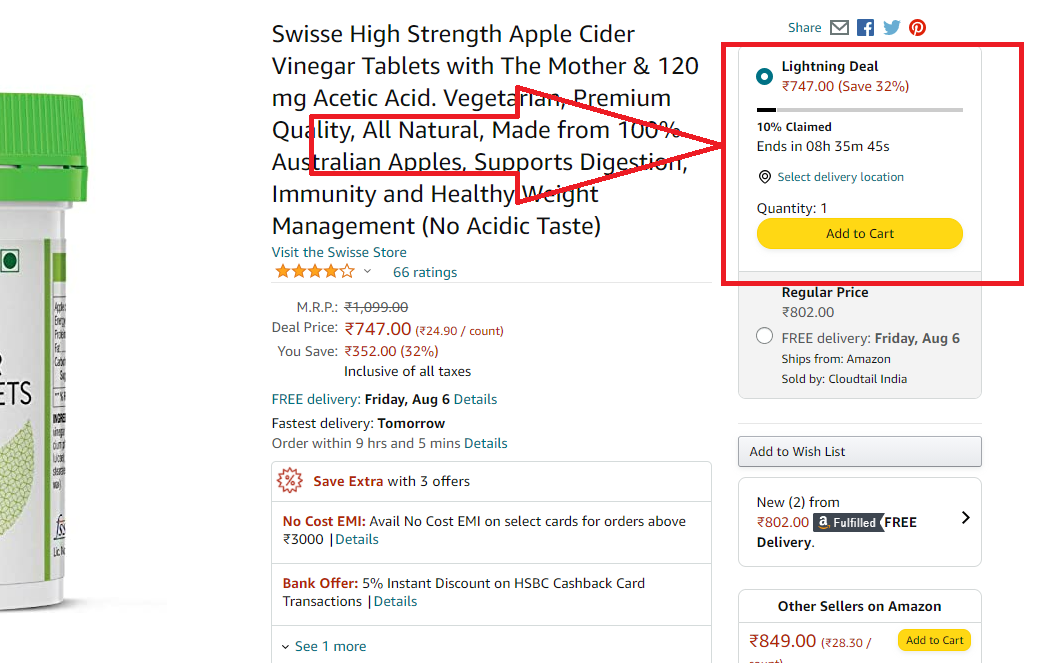This screenshot has width=1052, height=663.
Task: Click the Share link text
Action: tap(804, 28)
